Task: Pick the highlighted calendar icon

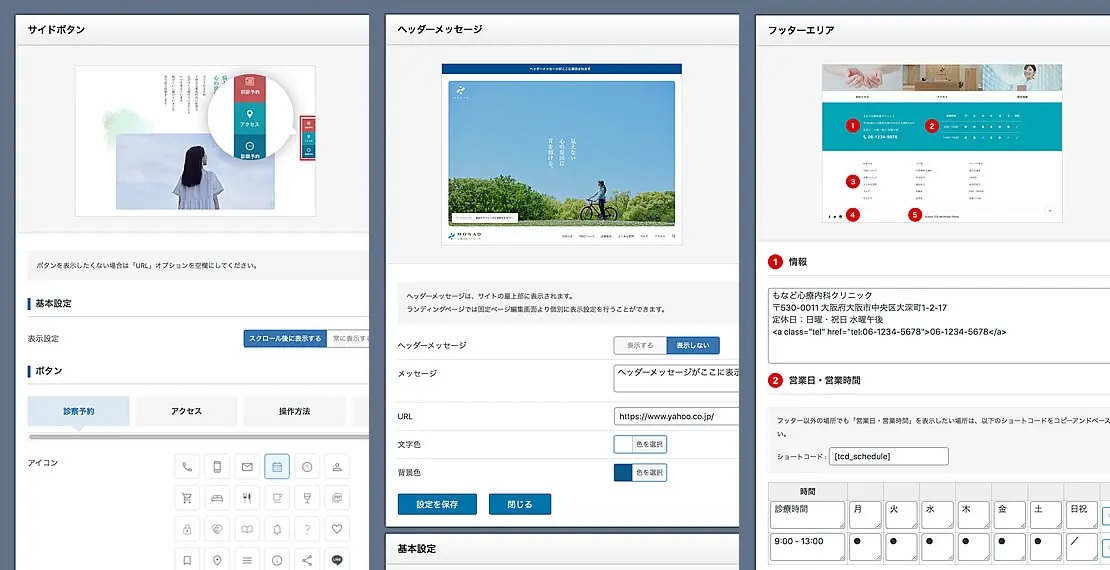Action: tap(277, 466)
